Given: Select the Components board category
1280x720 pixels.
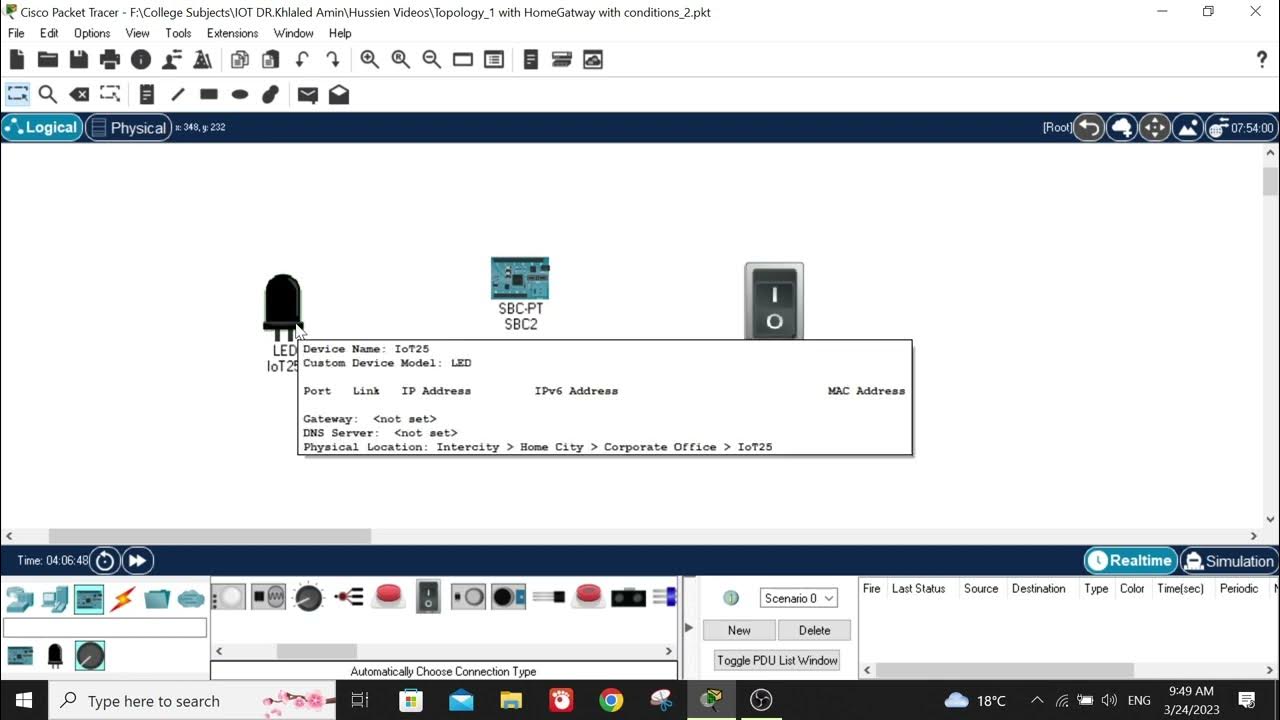Looking at the screenshot, I should point(89,599).
